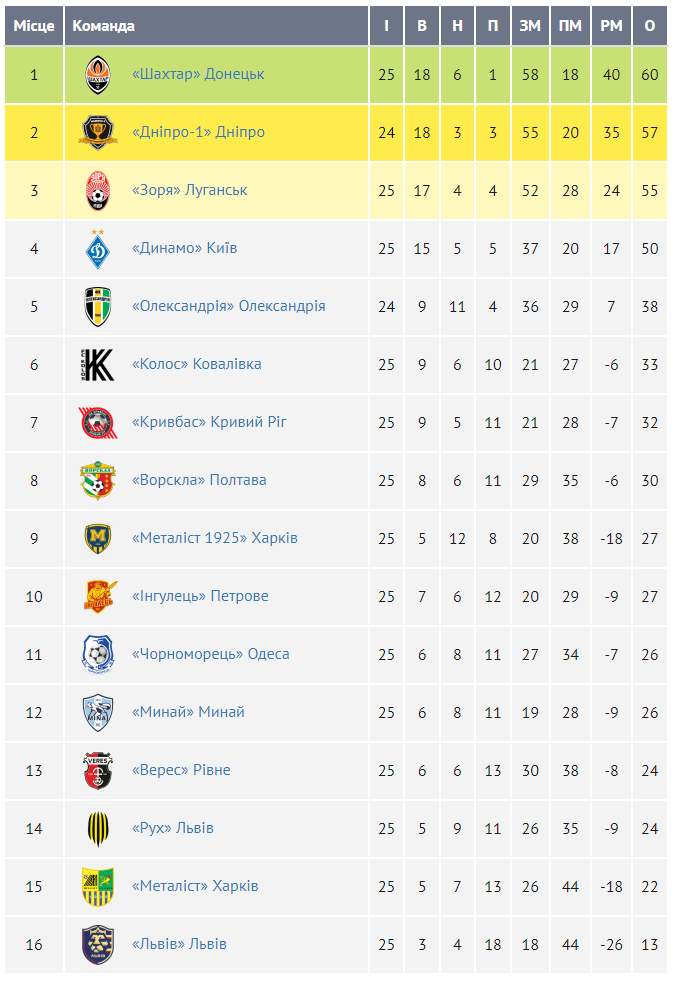This screenshot has height=983, width=677.
Task: Click the Dynamo Kyiv club emblem
Action: (98, 249)
